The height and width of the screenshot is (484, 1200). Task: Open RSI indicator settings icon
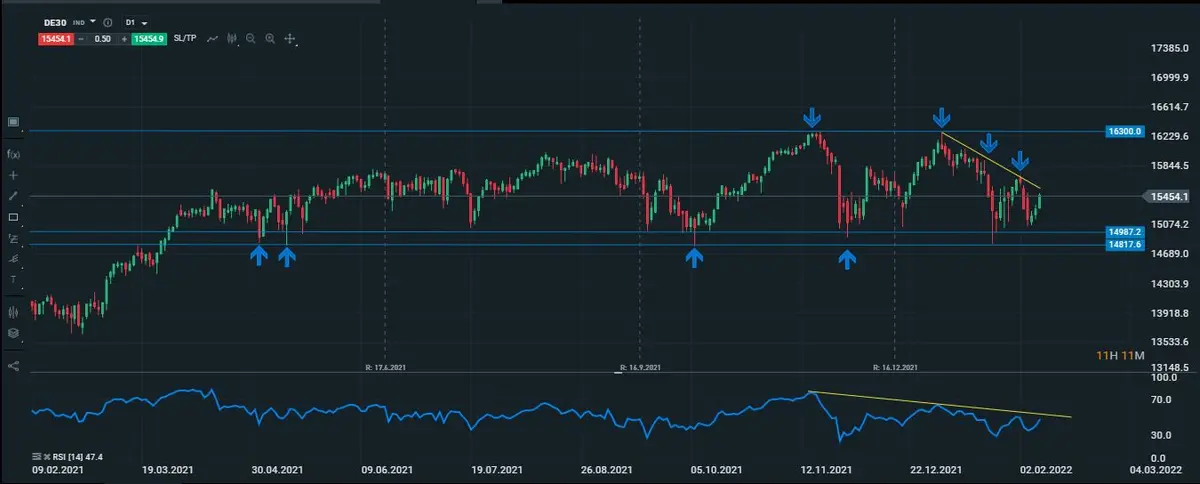pyautogui.click(x=36, y=457)
